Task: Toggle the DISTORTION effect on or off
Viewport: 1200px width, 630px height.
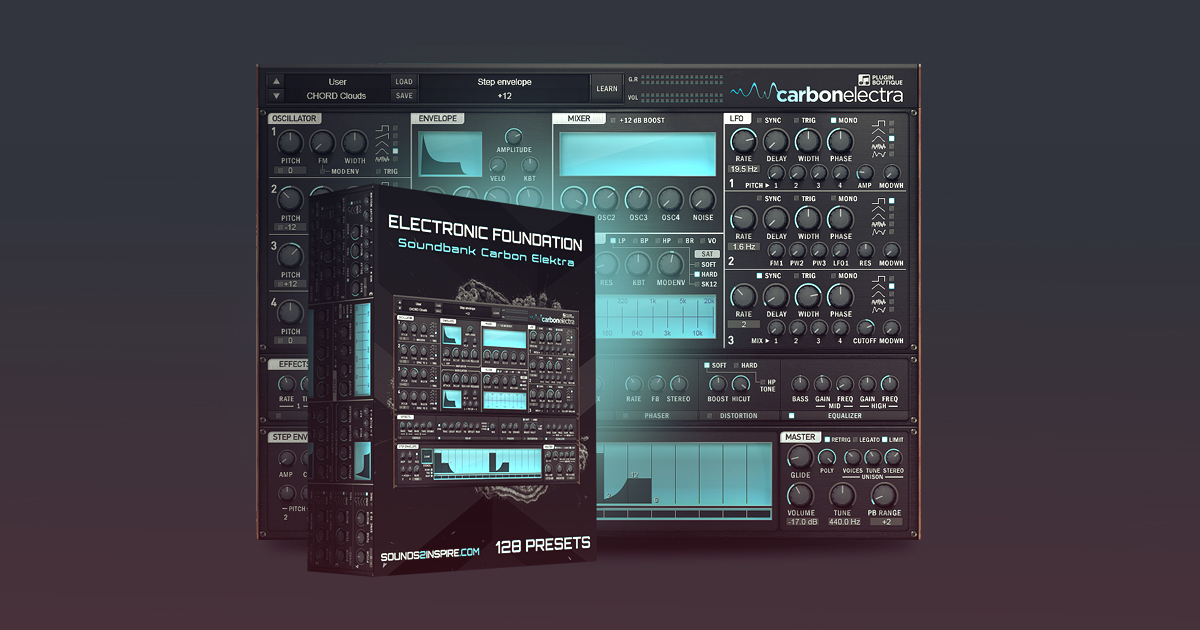Action: pos(708,416)
